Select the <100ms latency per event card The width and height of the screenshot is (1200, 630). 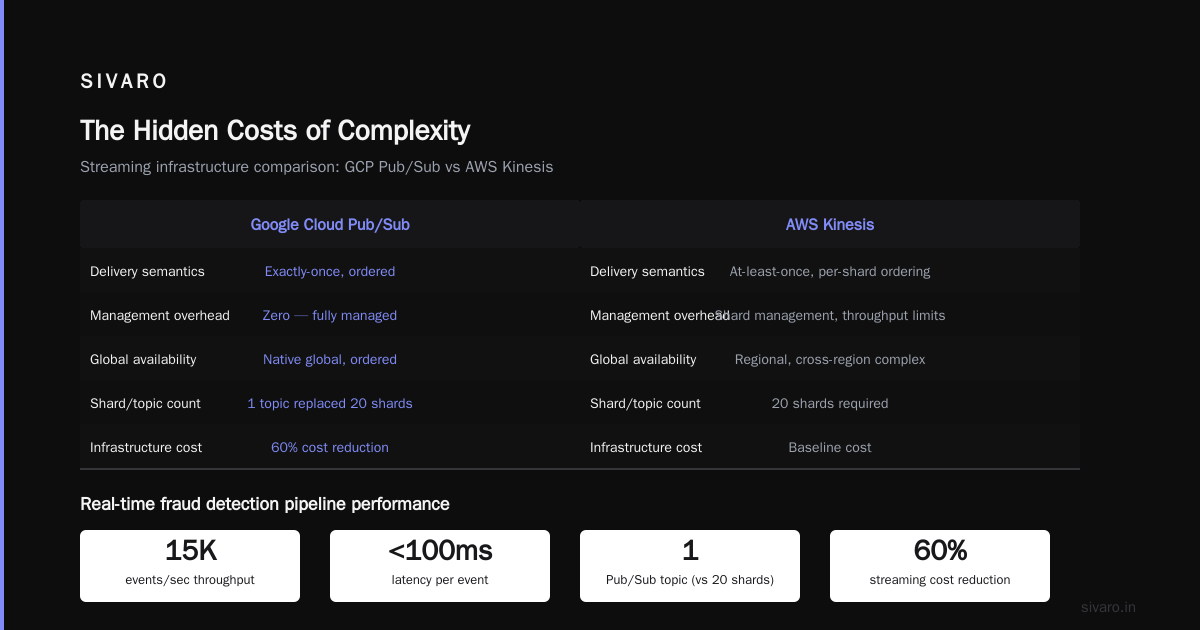(440, 566)
